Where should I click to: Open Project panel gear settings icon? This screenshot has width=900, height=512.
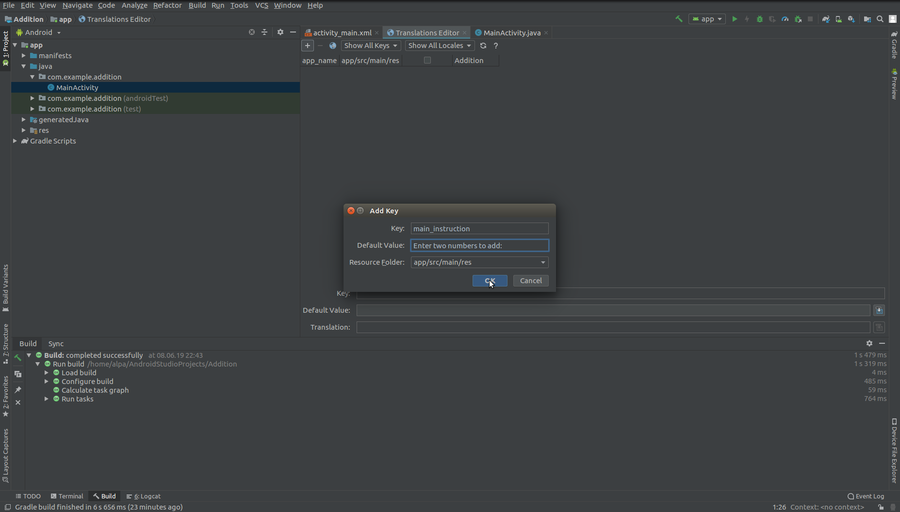(x=280, y=32)
